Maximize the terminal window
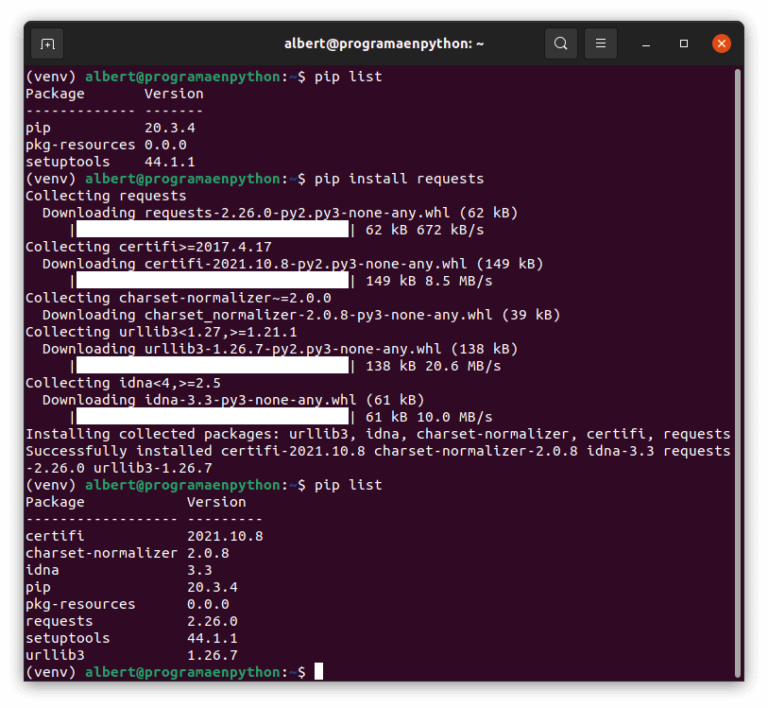The image size is (768, 708). click(684, 44)
